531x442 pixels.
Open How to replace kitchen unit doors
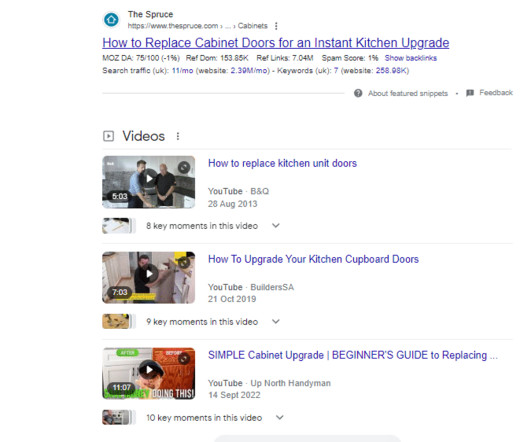282,163
